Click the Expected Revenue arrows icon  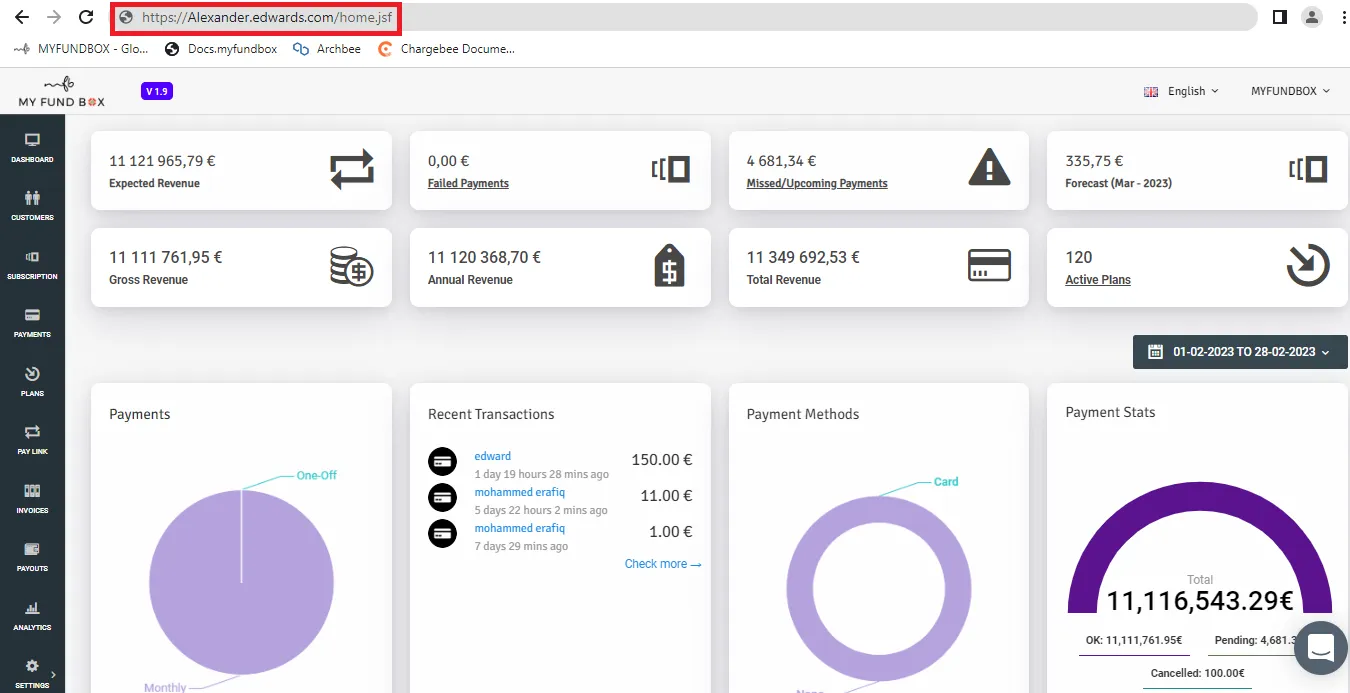pyautogui.click(x=352, y=170)
